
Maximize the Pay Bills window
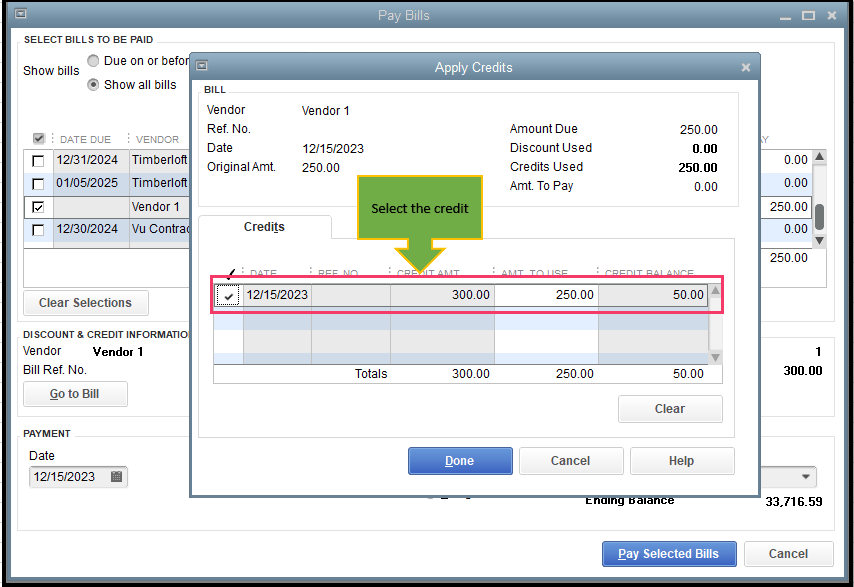(808, 15)
